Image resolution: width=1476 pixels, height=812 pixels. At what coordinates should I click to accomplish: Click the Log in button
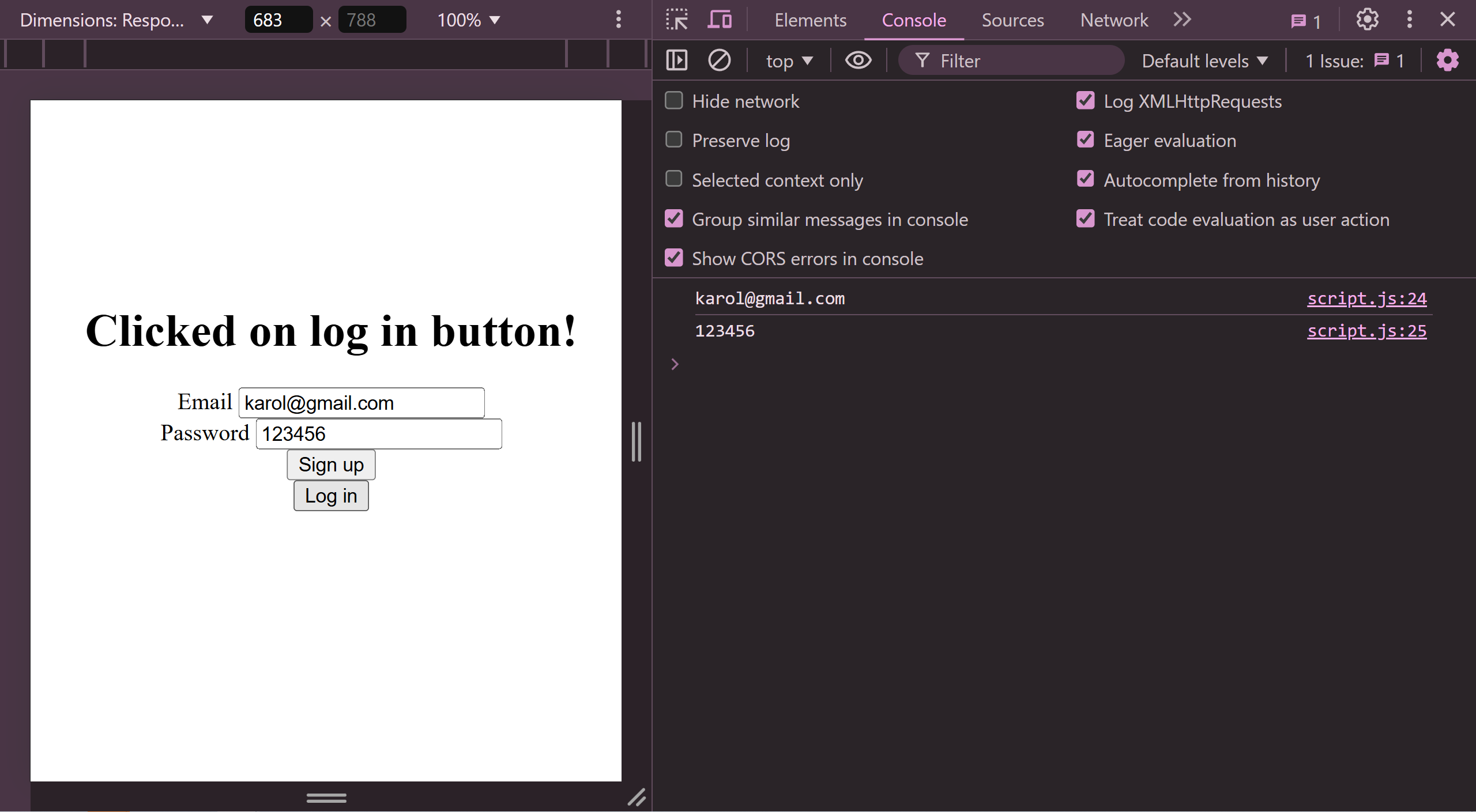pyautogui.click(x=330, y=495)
